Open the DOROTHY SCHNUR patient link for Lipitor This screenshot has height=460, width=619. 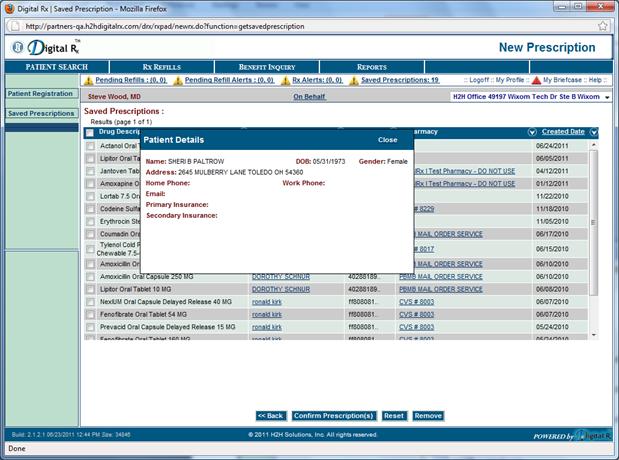pos(281,288)
